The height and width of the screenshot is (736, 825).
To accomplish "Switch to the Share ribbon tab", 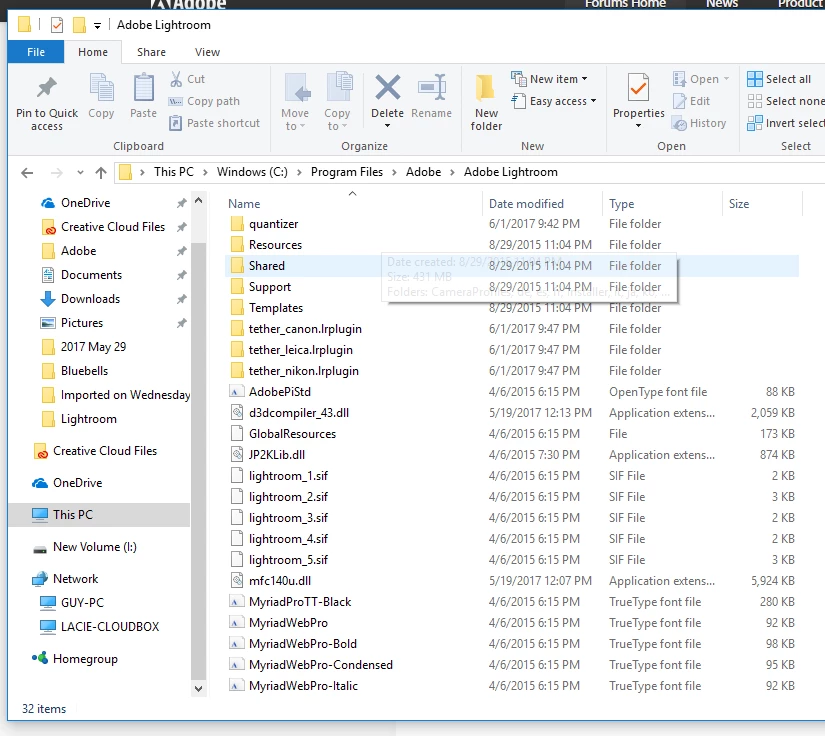I will click(x=151, y=52).
